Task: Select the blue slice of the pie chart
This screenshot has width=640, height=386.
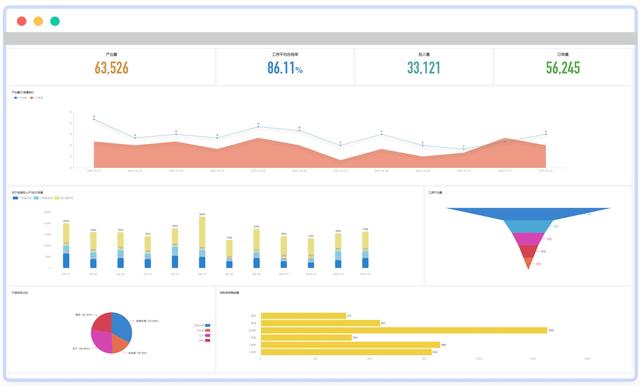Action: coord(122,326)
